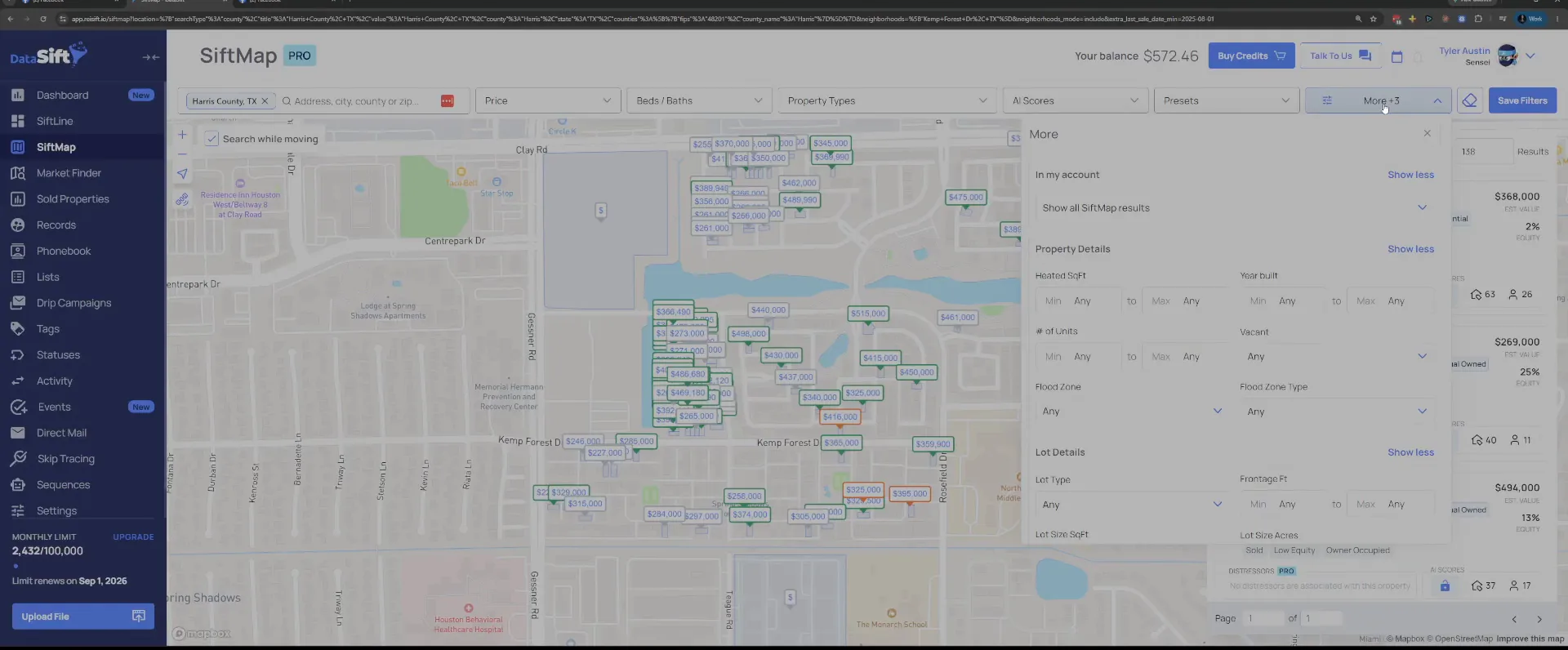Click the SiftLine grid icon
This screenshot has height=650, width=1568.
(x=18, y=121)
